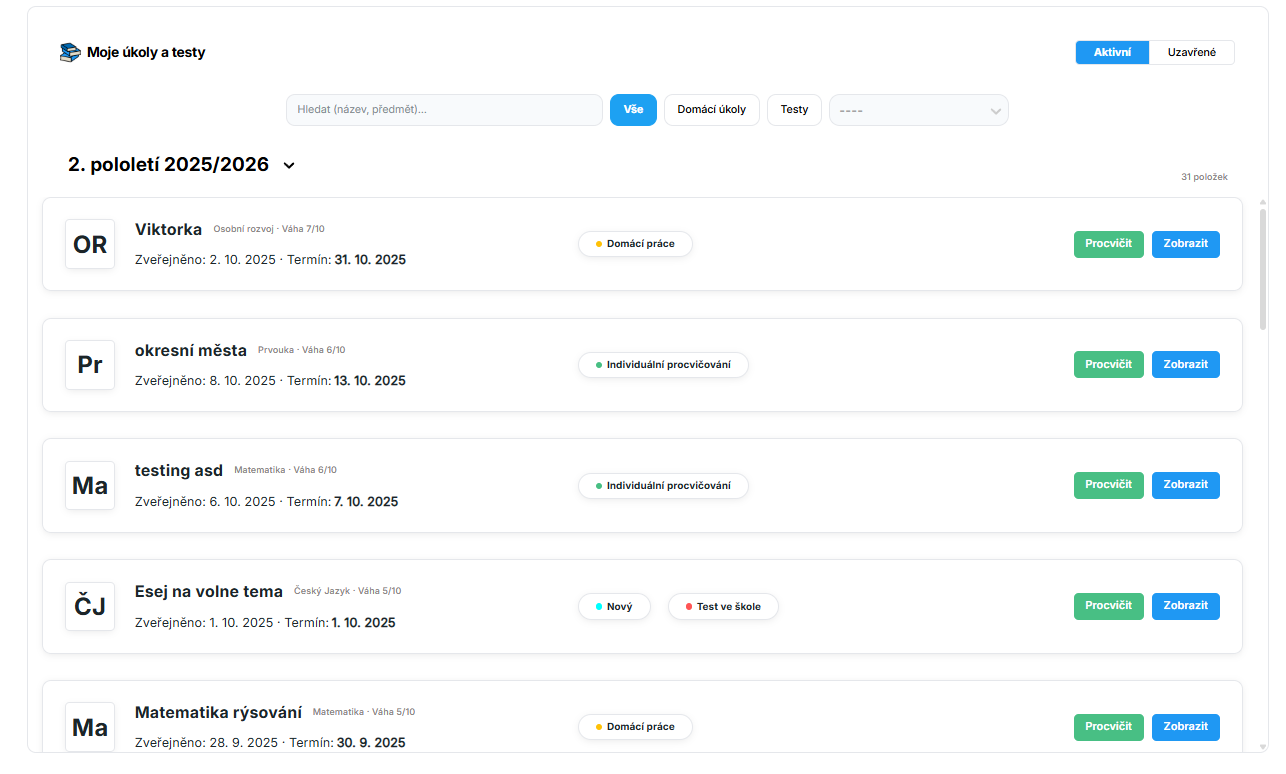Click Procvičit for Viktorka
The image size is (1286, 774).
(1109, 244)
